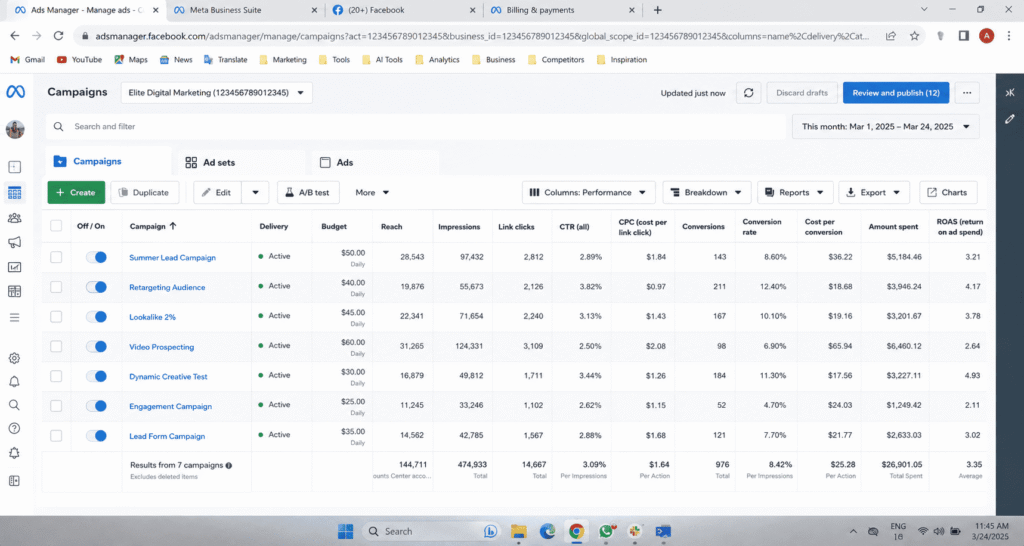This screenshot has height=546, width=1024.
Task: Sort by the Campaign column header
Action: pos(153,226)
